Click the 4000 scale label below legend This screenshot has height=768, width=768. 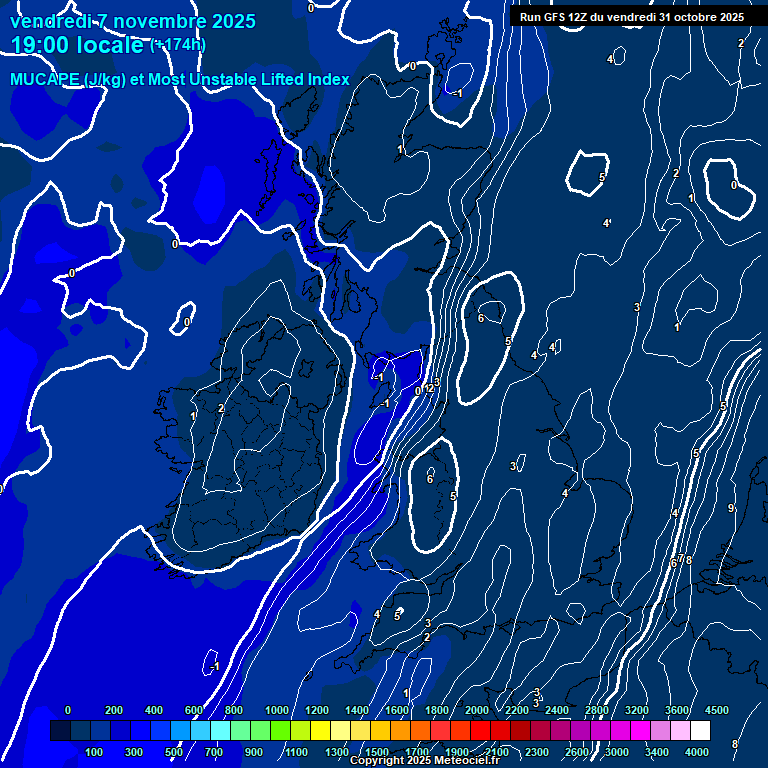coord(697,752)
